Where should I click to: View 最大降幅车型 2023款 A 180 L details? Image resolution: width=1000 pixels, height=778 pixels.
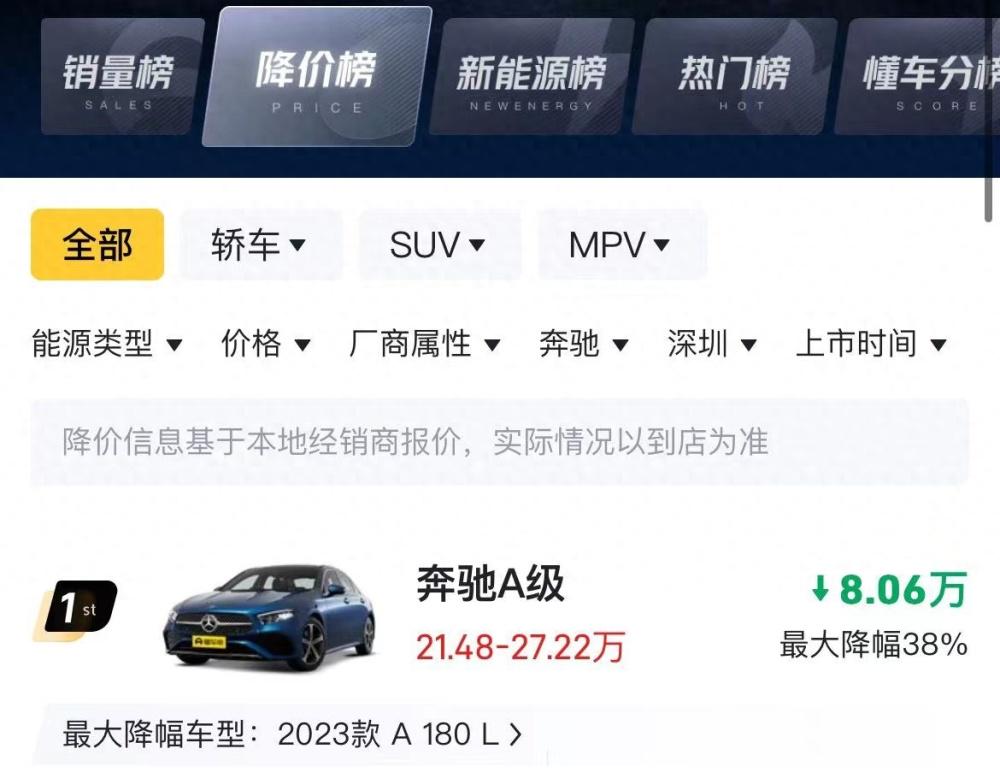(292, 734)
